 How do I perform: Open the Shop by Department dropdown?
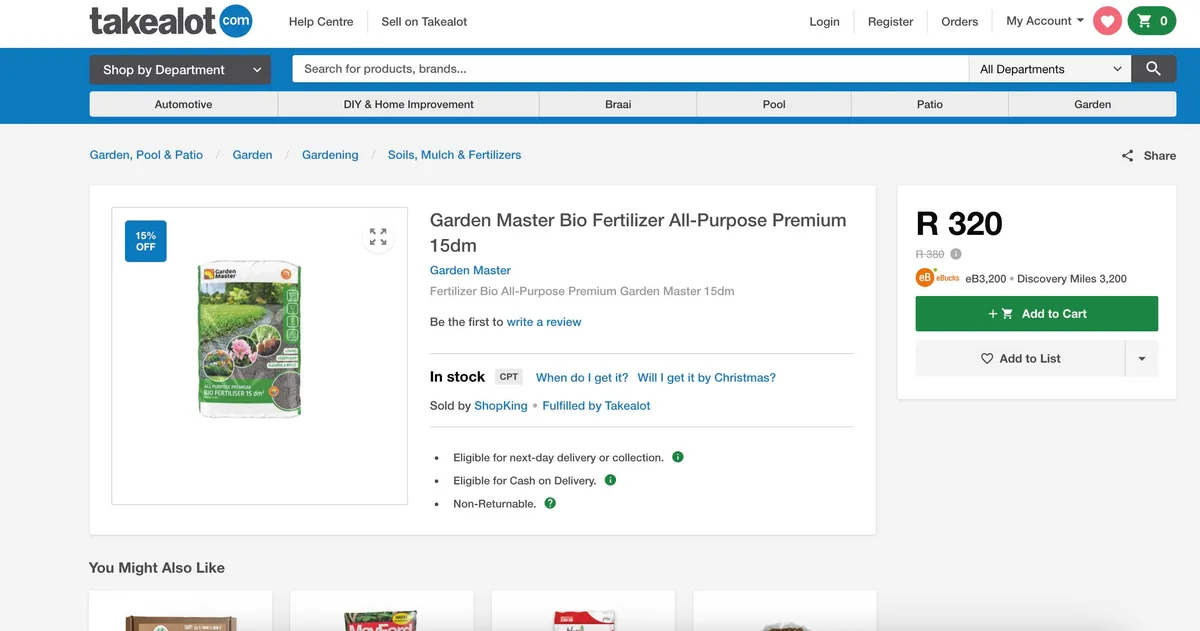180,70
